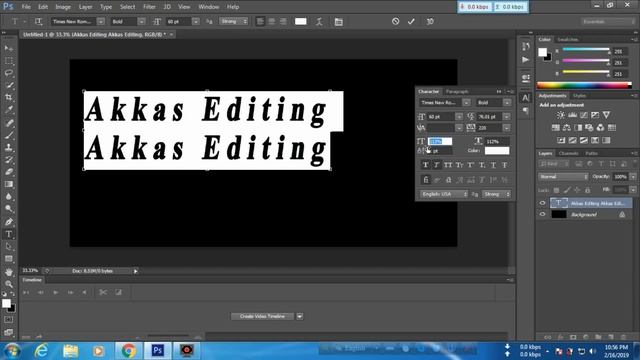Open the Character panel dock icon
The image size is (640, 360).
526,98
